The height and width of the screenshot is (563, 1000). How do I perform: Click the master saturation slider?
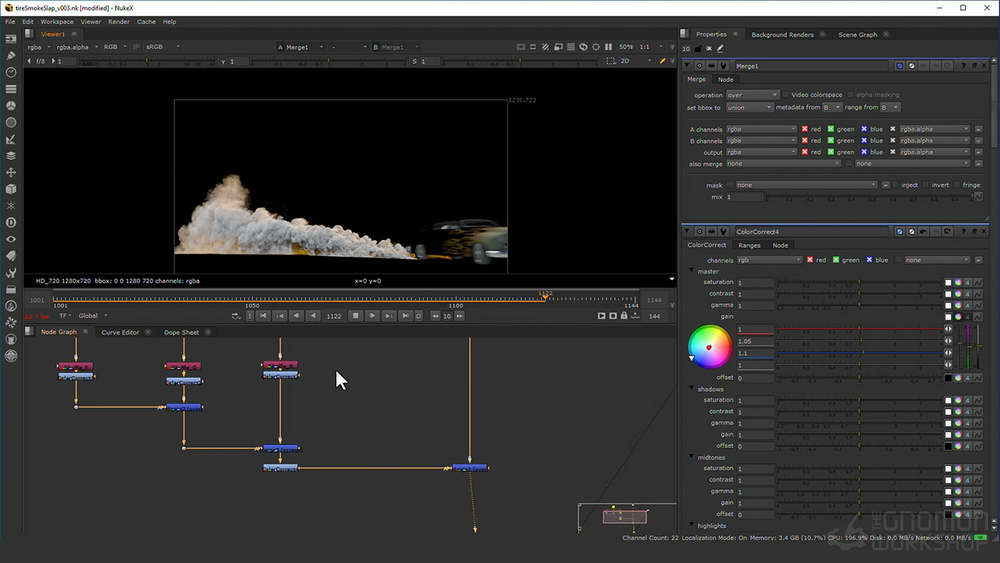point(859,282)
